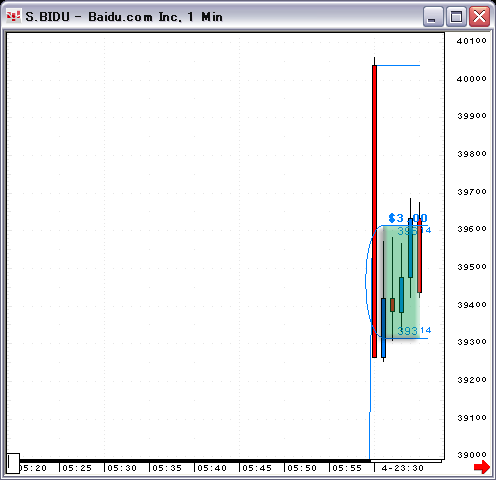Minimize the S.BIDU chart window
Viewport: 496px width, 480px height.
coord(432,16)
